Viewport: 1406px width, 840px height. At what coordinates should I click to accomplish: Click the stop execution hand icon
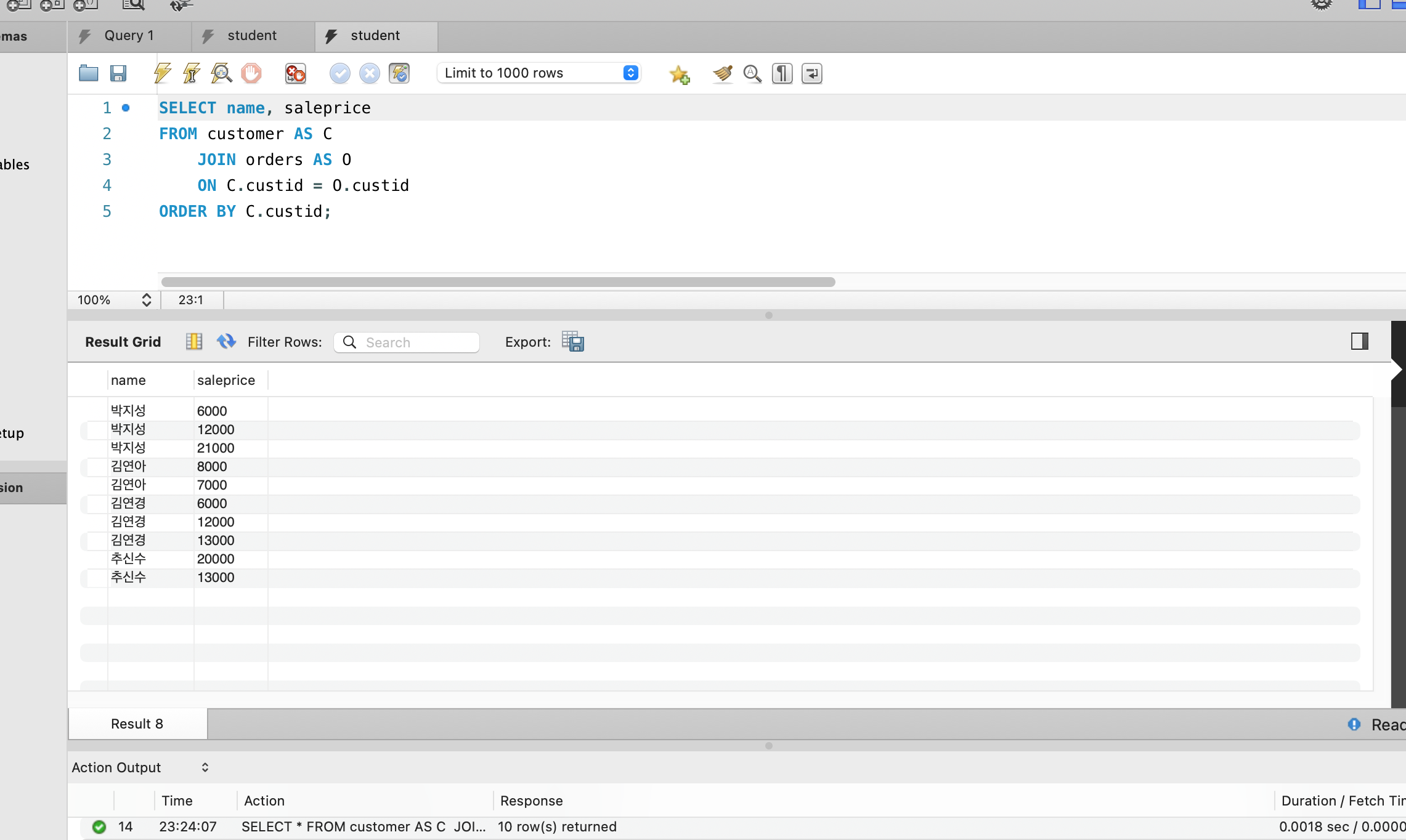(251, 73)
